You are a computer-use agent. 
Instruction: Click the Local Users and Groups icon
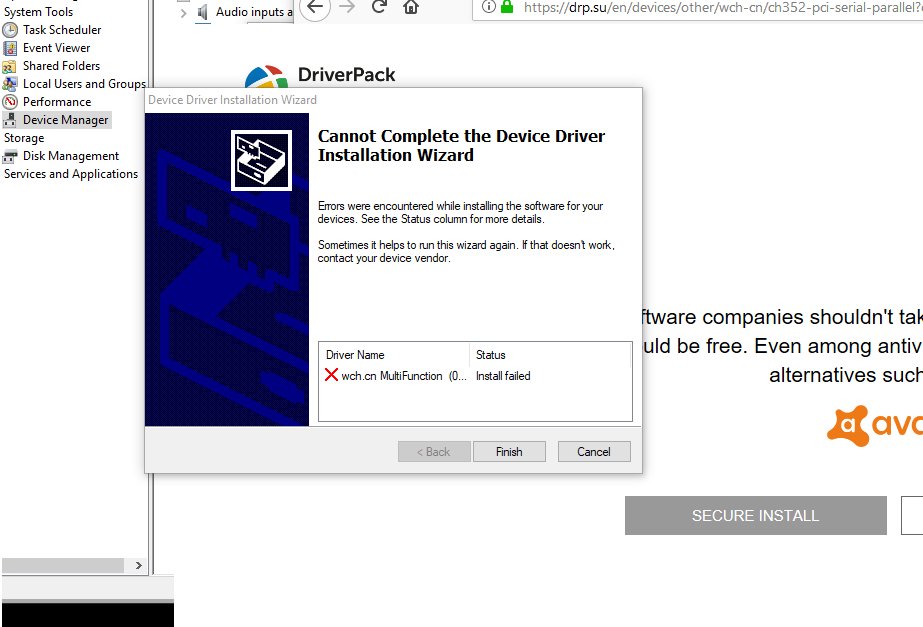coord(10,84)
